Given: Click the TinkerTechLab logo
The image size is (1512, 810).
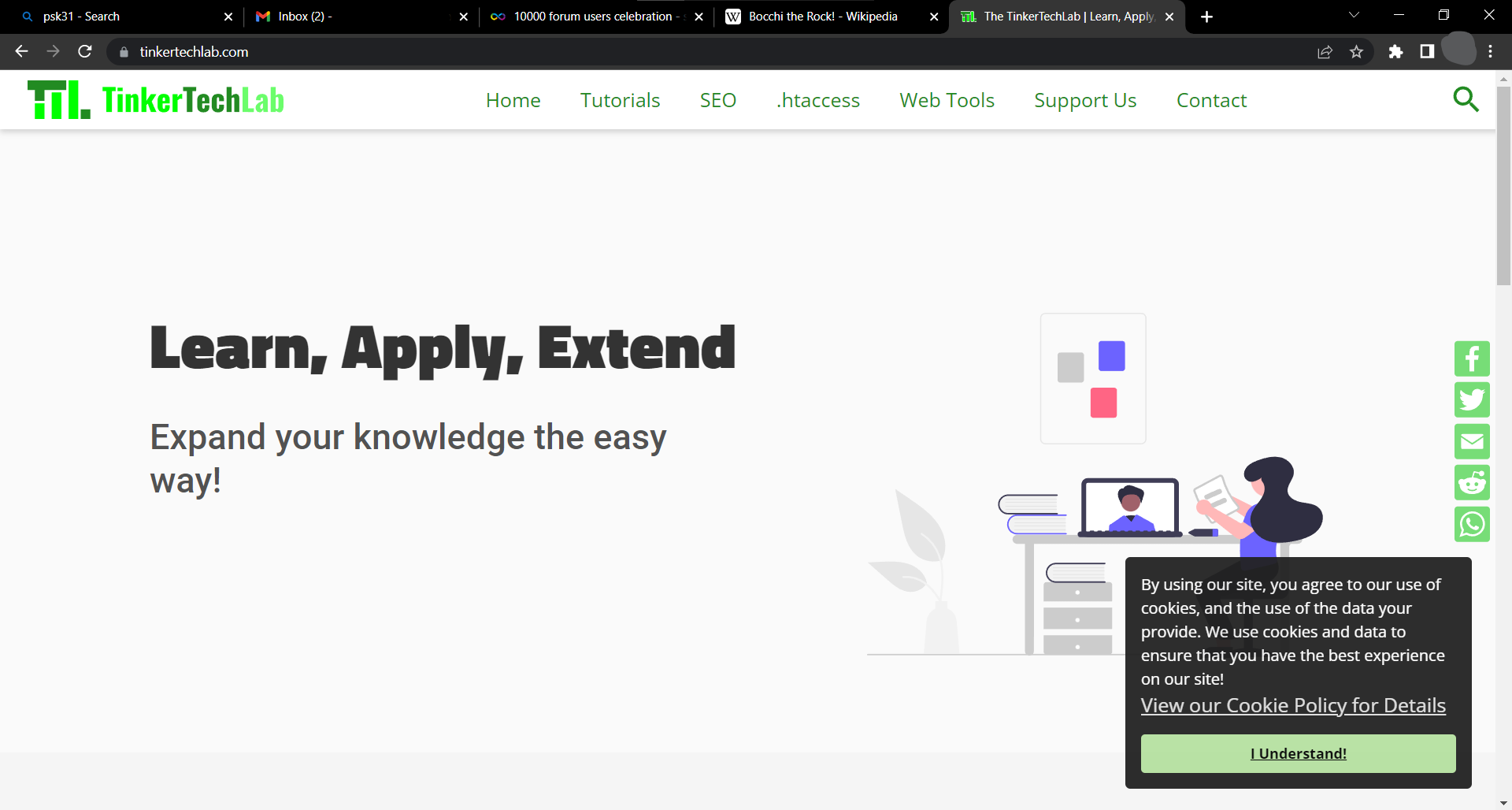Looking at the screenshot, I should (156, 100).
